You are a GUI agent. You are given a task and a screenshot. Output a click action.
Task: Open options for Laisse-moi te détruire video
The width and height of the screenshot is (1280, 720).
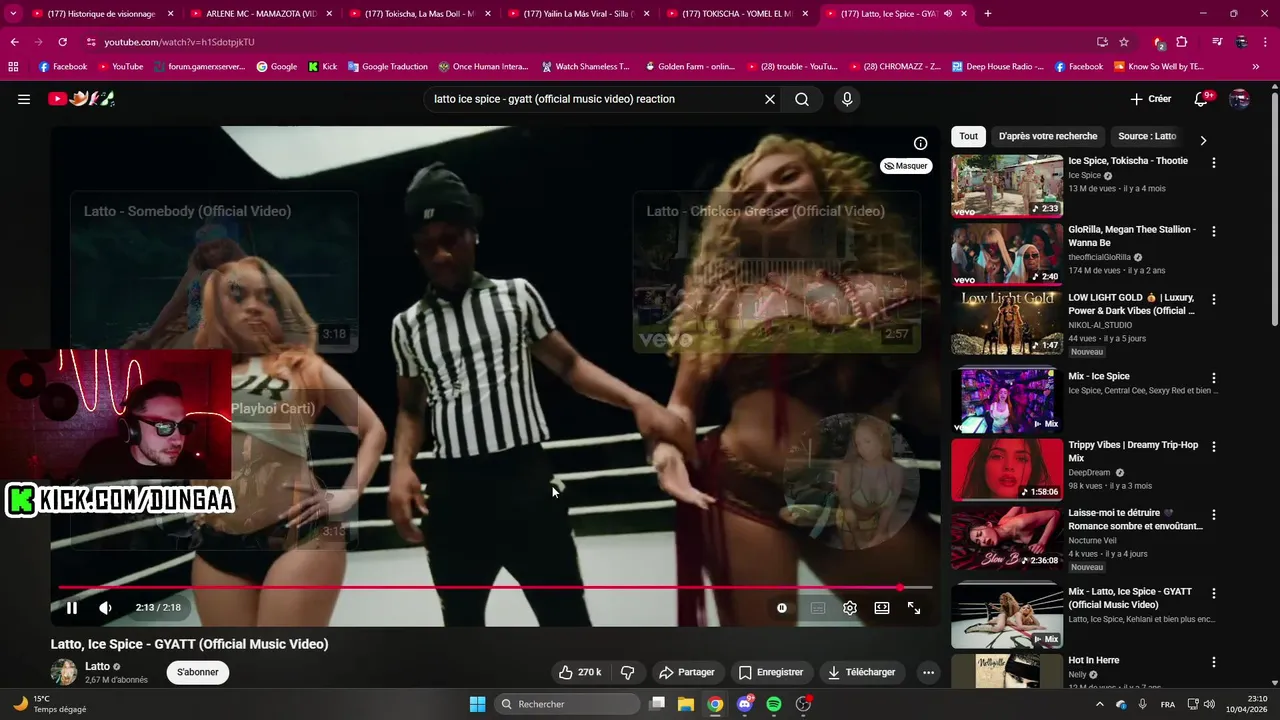(1214, 515)
